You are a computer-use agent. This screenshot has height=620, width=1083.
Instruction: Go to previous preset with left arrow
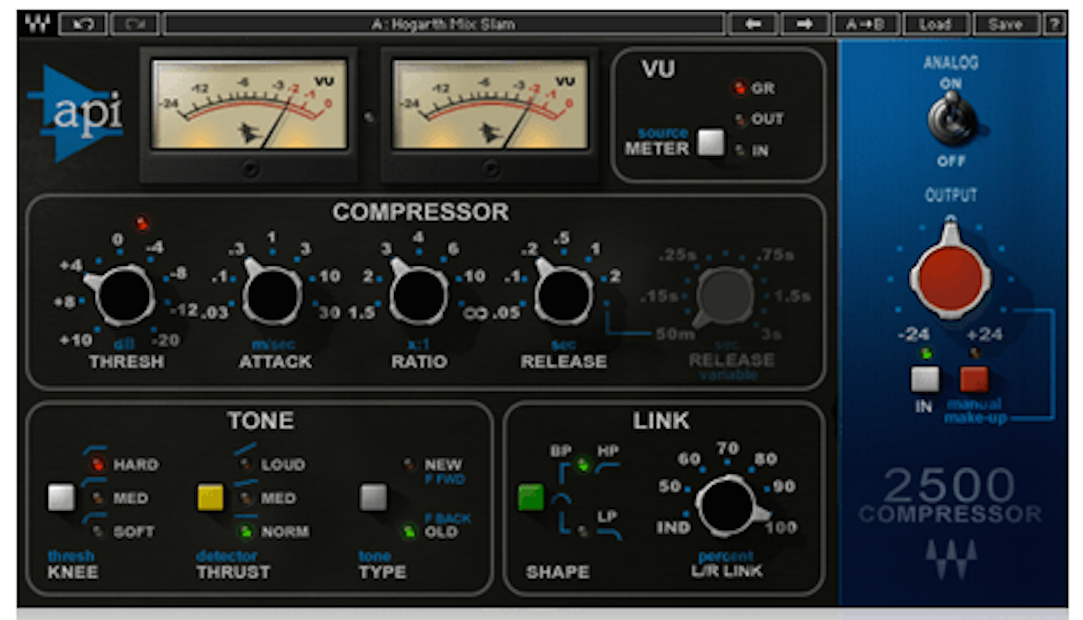point(753,24)
